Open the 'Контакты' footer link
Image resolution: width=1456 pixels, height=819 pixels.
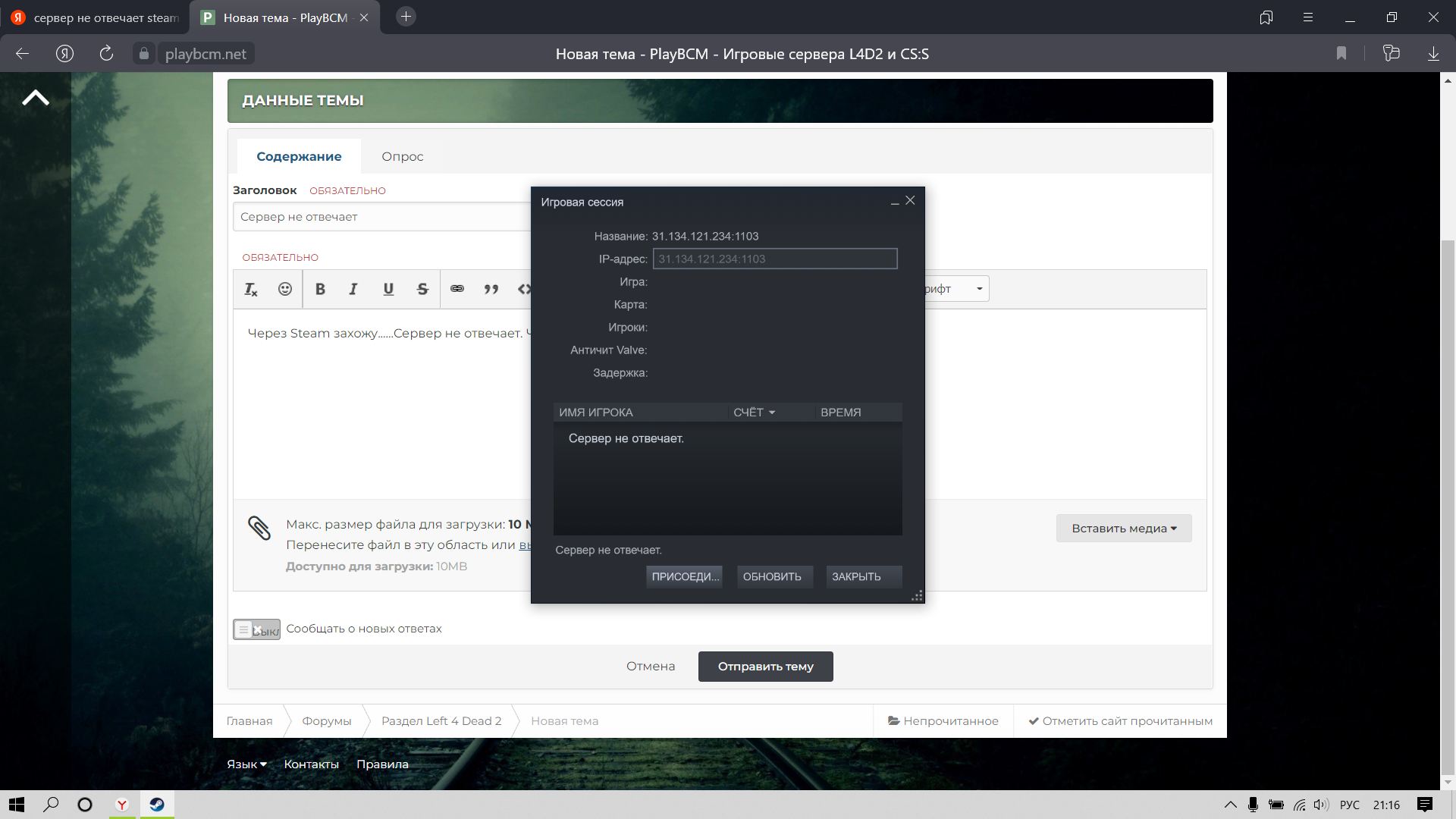pos(311,764)
